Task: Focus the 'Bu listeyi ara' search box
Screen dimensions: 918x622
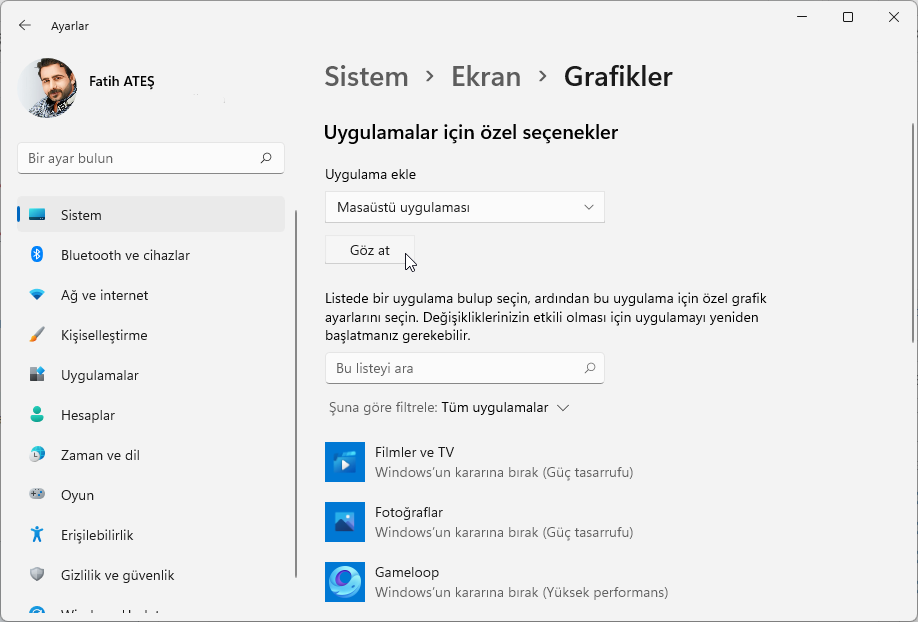Action: 465,368
